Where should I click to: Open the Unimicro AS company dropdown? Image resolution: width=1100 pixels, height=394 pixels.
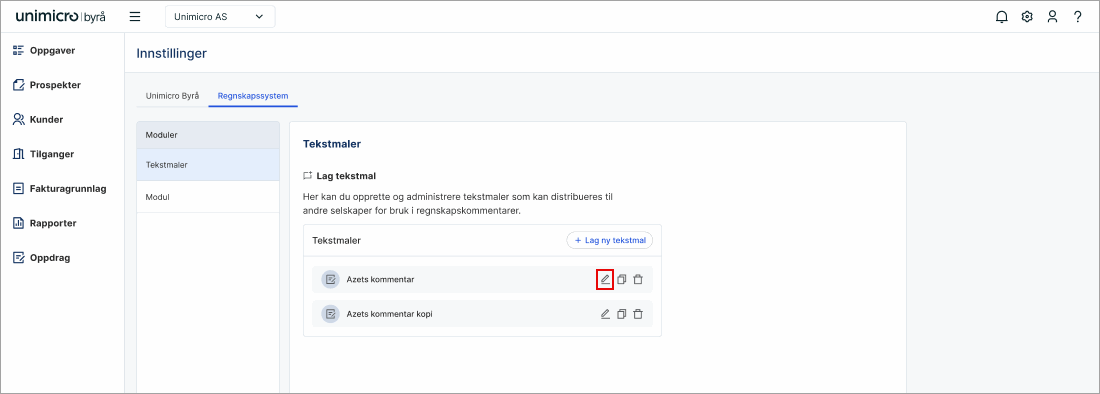point(220,17)
